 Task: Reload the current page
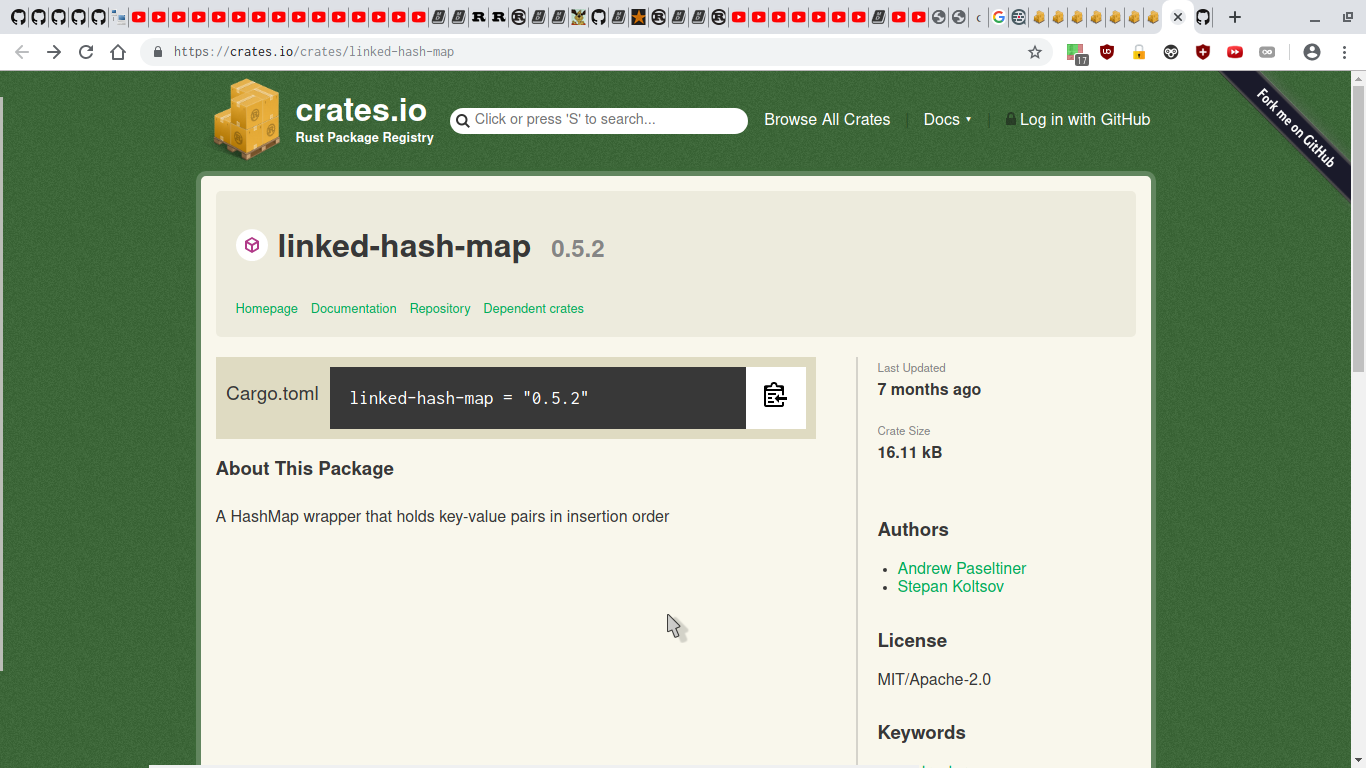[x=86, y=52]
